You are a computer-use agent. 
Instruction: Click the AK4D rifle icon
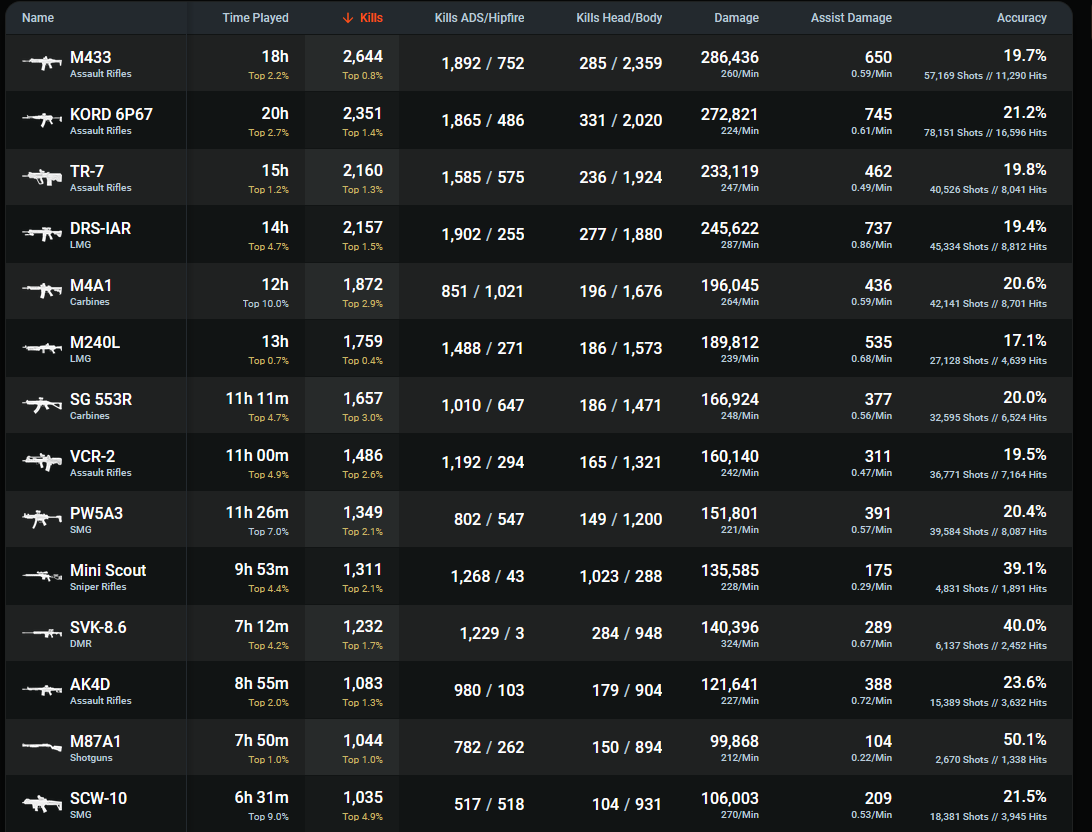(x=42, y=691)
